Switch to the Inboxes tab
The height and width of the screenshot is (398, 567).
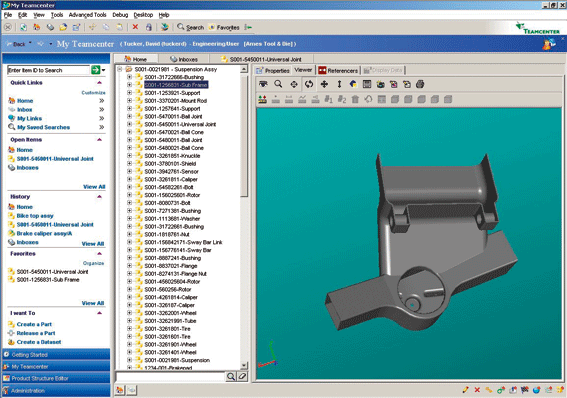pos(184,59)
